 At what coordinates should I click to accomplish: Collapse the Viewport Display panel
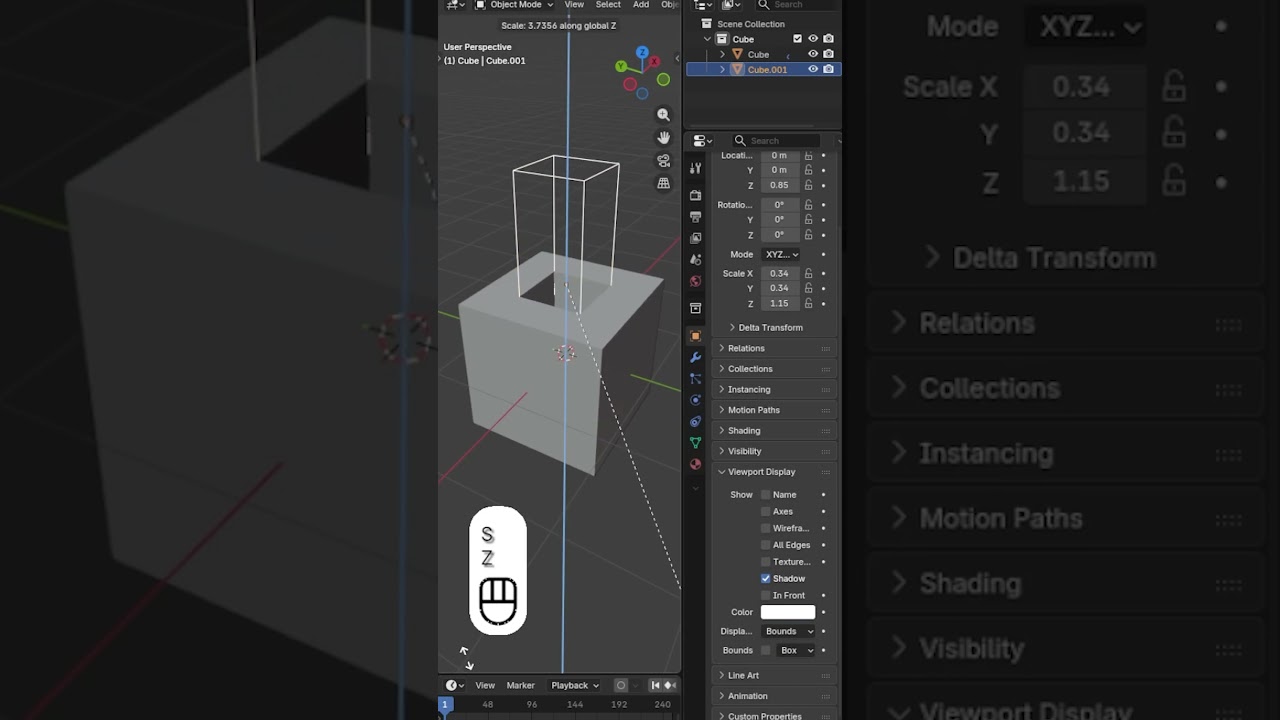point(776,472)
